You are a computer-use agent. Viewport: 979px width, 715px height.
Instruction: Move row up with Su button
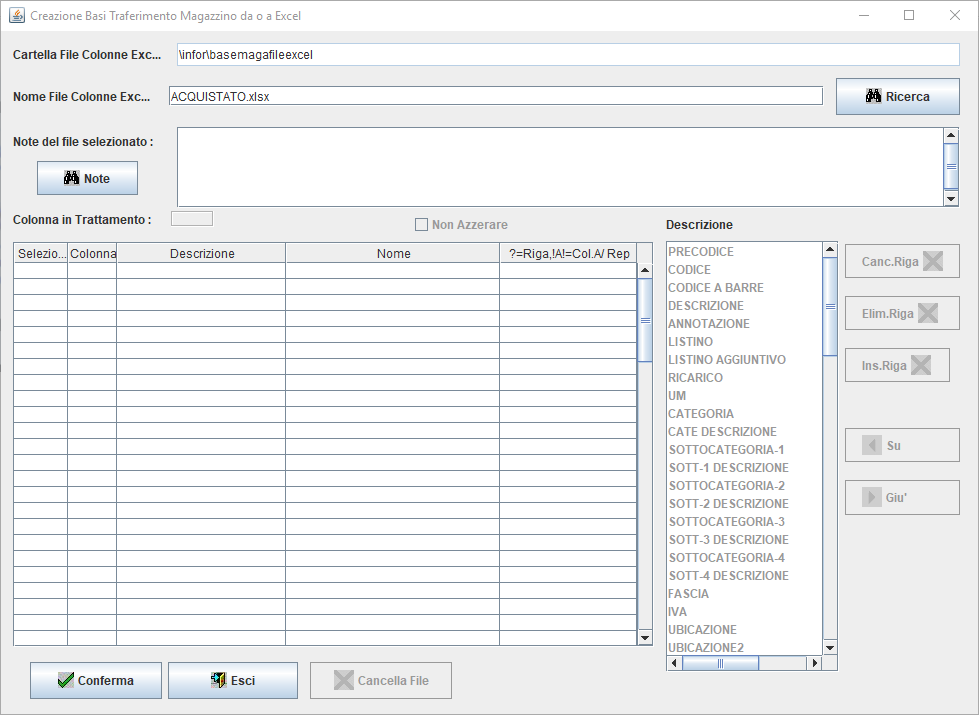[901, 446]
